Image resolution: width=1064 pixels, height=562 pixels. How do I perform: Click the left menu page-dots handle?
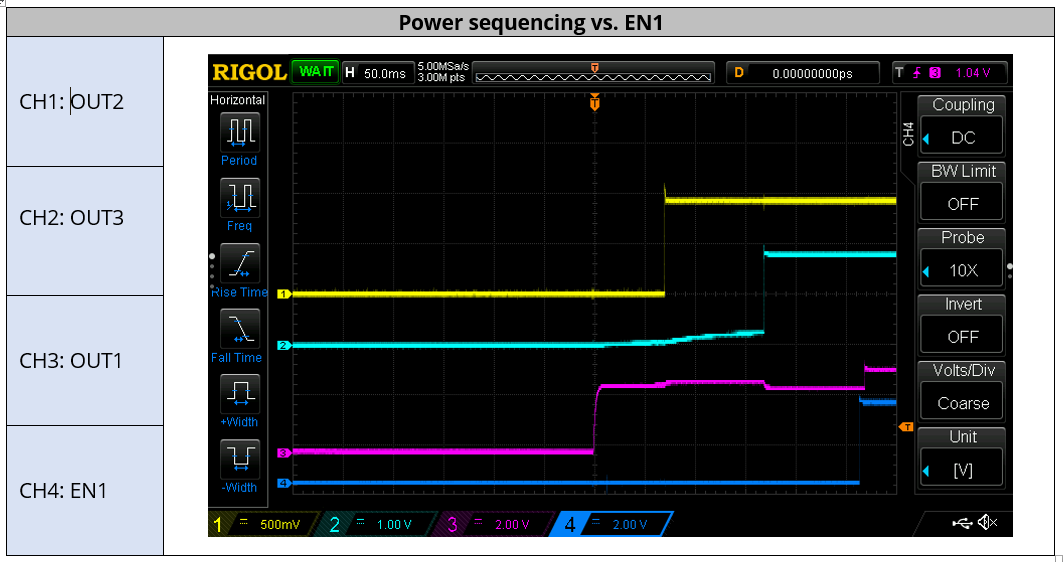point(212,271)
